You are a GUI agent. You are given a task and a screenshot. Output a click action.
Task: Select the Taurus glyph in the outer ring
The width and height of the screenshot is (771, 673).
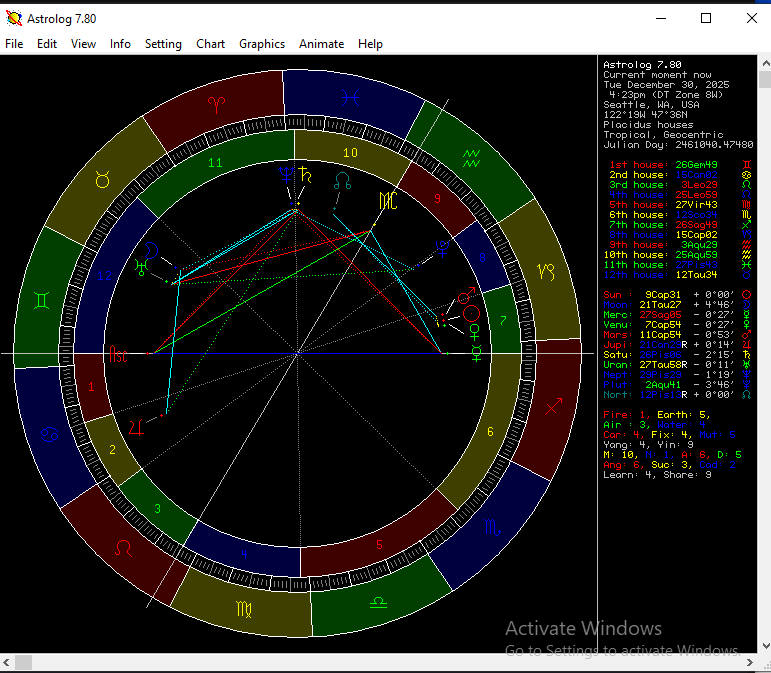point(102,179)
